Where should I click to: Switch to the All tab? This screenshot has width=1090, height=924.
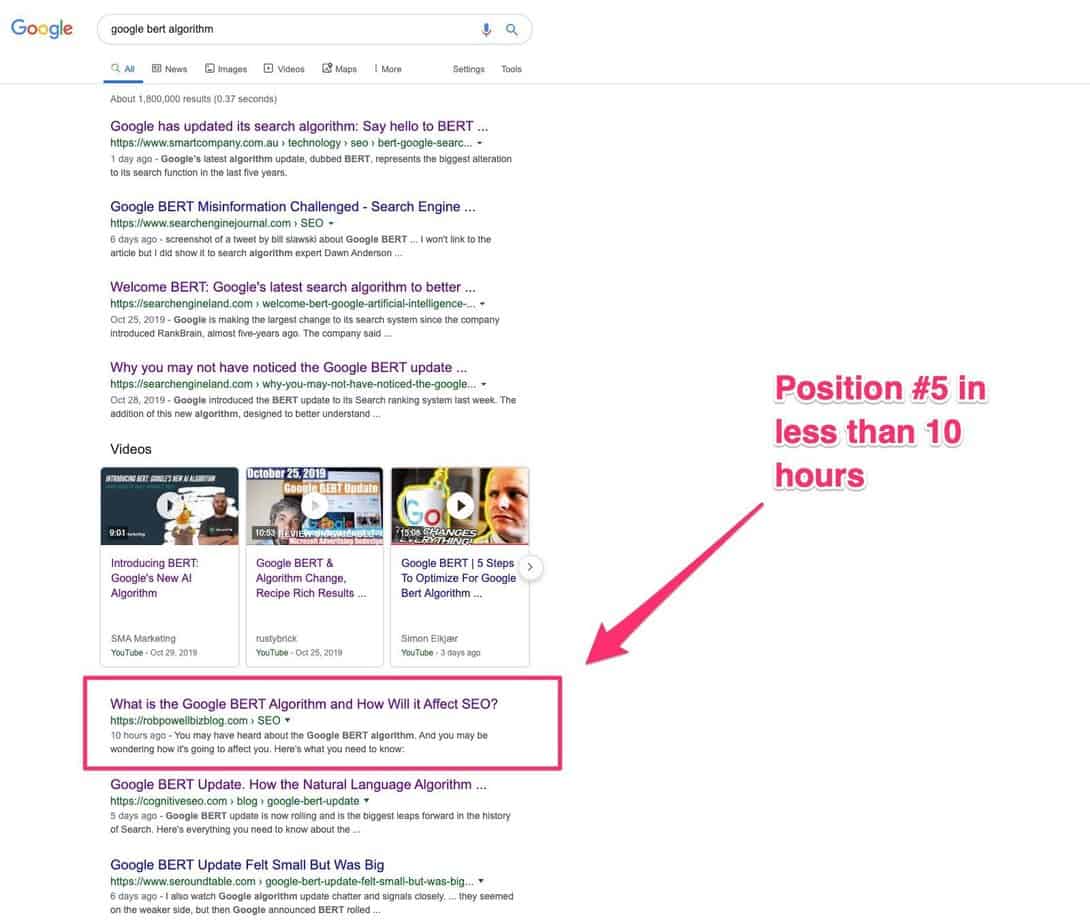(122, 68)
